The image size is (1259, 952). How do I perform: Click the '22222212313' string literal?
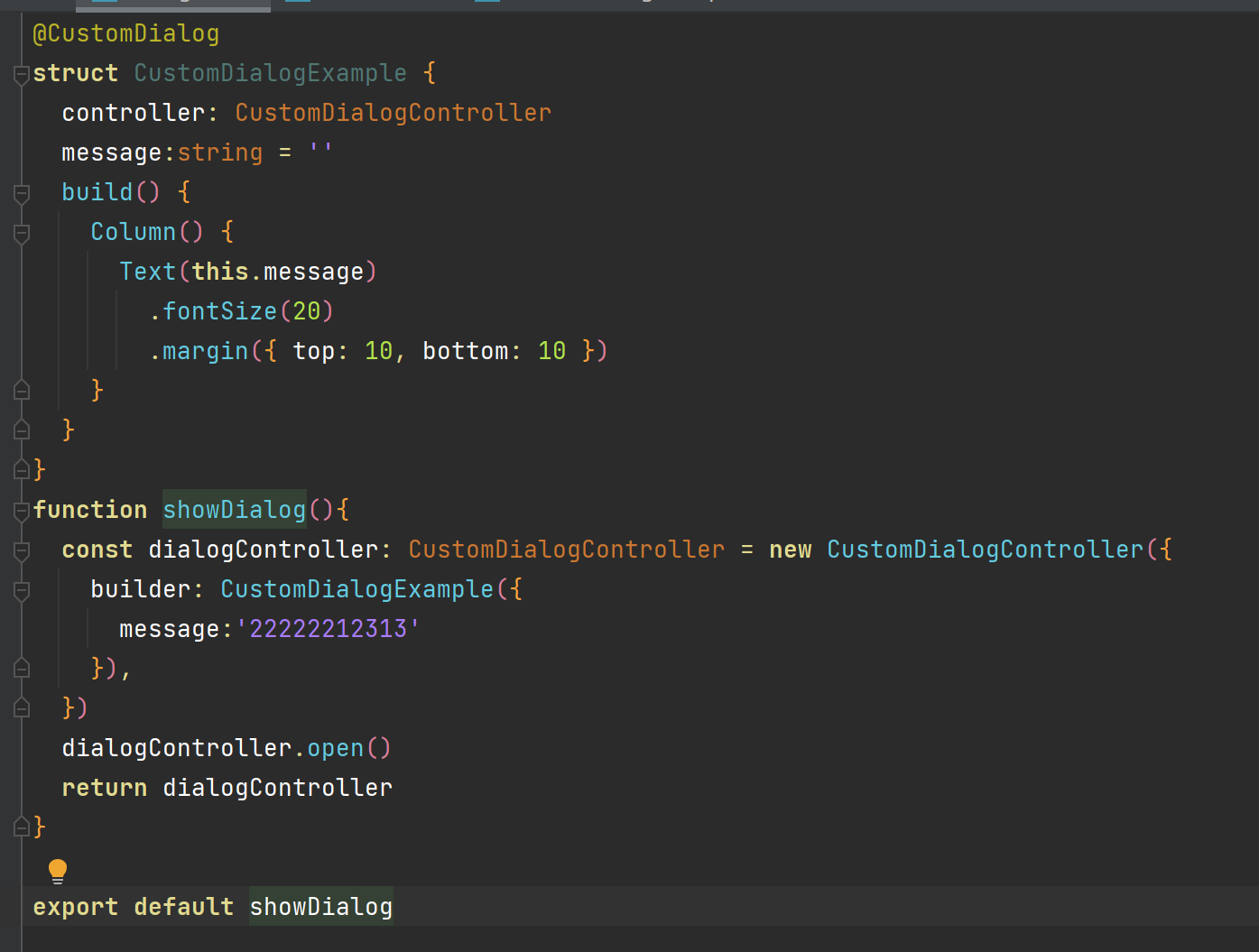(329, 629)
